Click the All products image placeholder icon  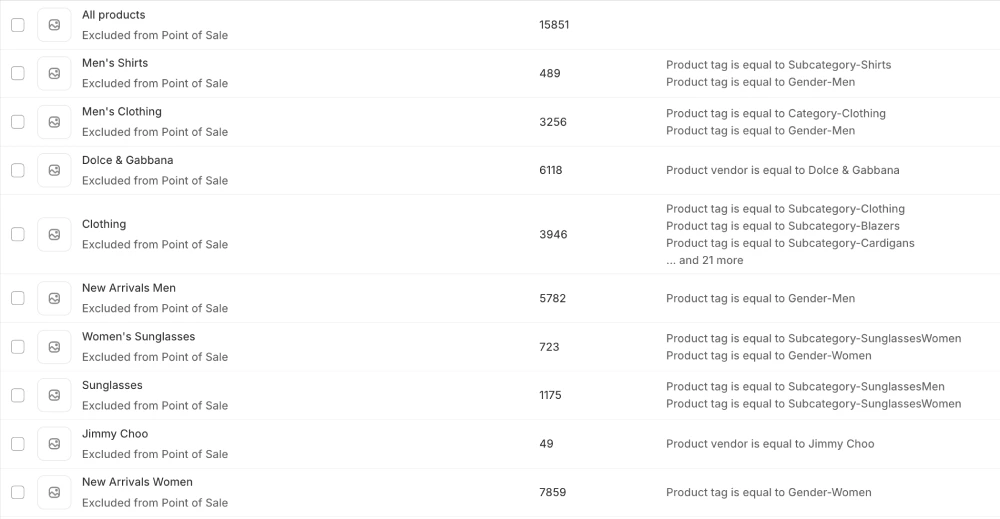tap(54, 25)
